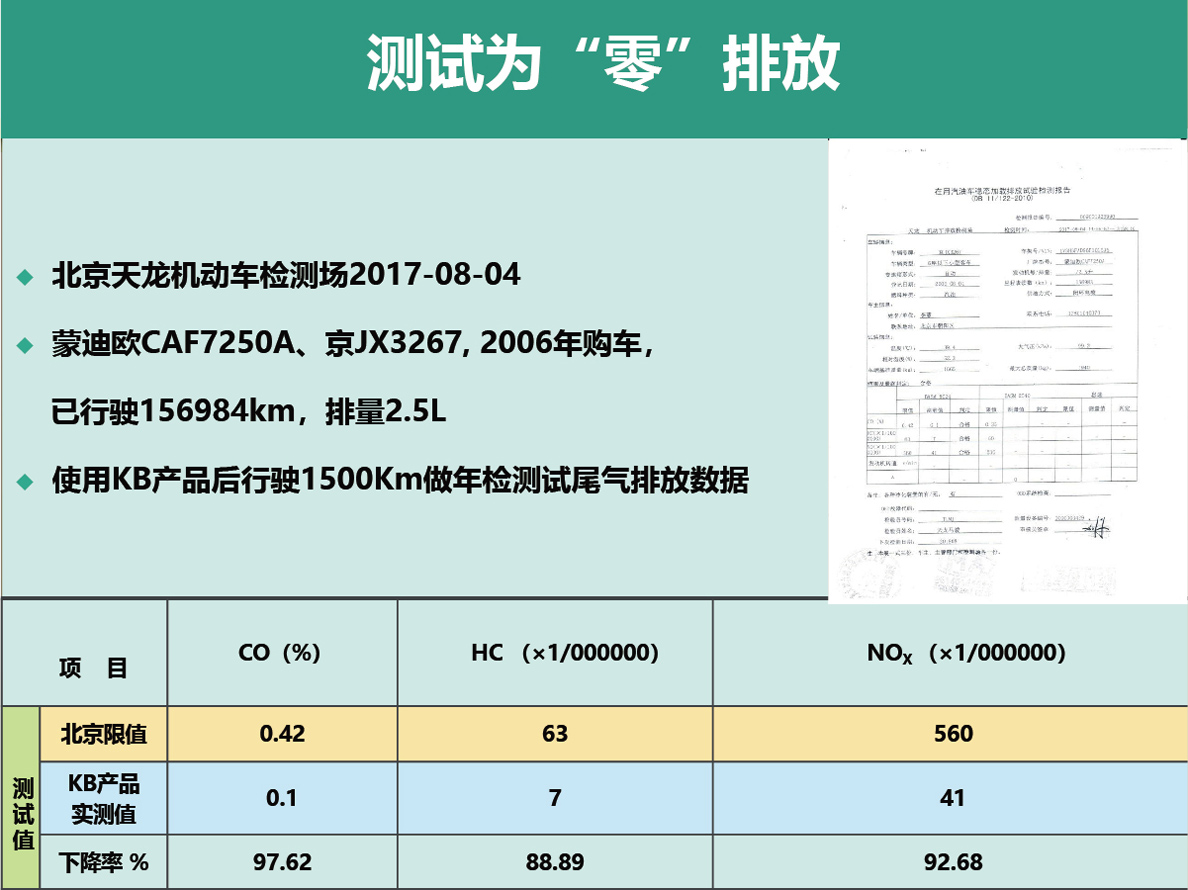Select the text line 北京天龙机动车检测场2017-08-04
Screen dimensions: 1188x890
coord(286,276)
